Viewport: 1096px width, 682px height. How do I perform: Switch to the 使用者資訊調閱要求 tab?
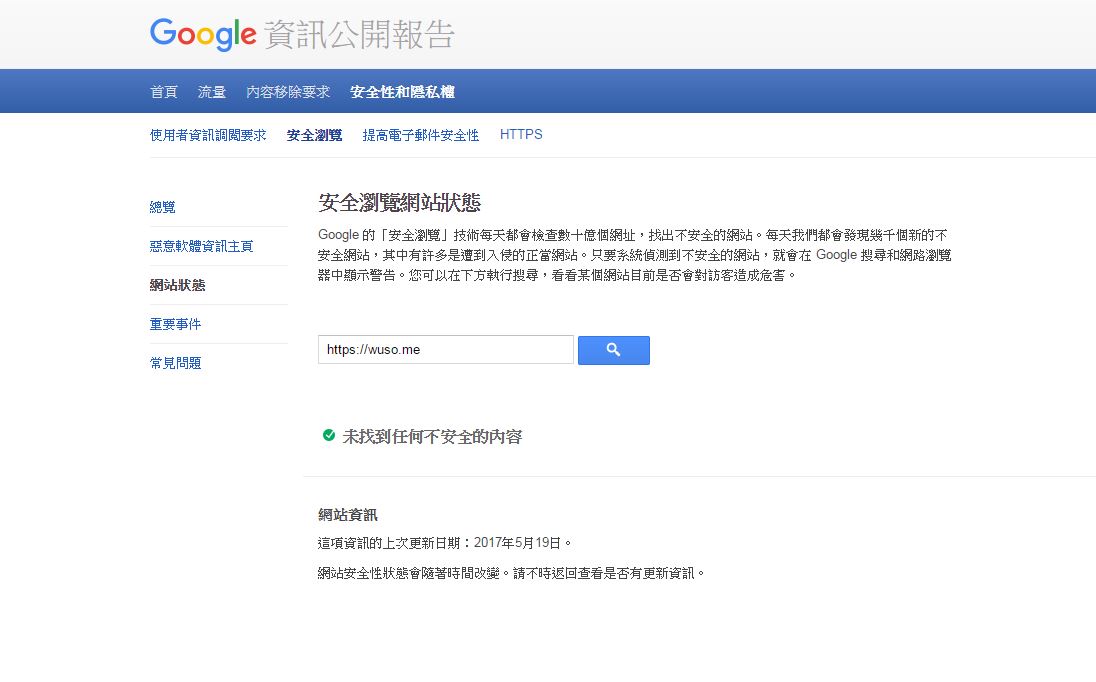tap(208, 135)
